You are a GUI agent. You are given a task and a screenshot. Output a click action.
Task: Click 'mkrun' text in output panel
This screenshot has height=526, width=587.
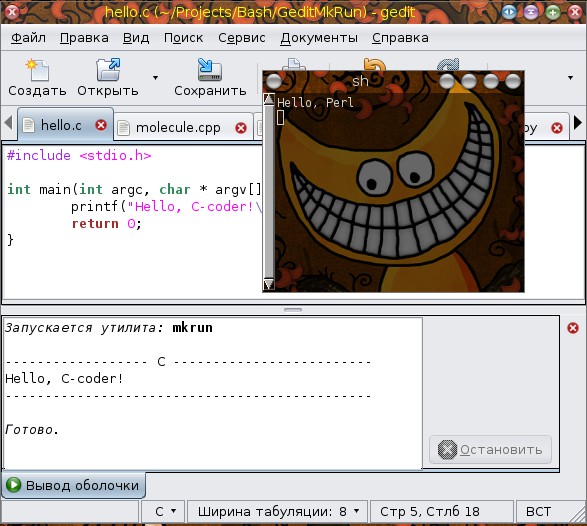pos(192,328)
